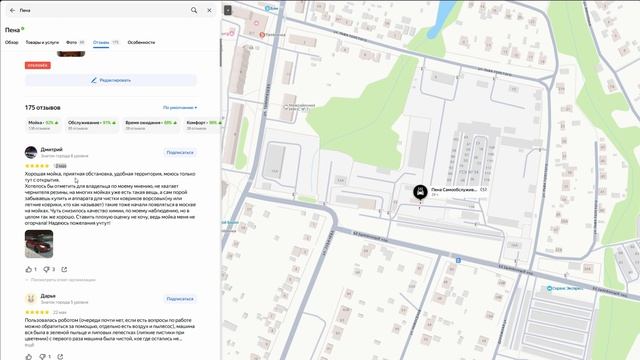The image size is (640, 360).
Task: Click the back arrow in search bar
Action: click(x=12, y=10)
